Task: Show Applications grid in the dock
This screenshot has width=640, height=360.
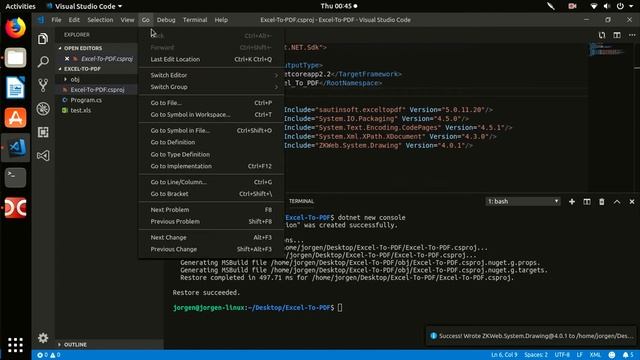Action: click(x=16, y=345)
